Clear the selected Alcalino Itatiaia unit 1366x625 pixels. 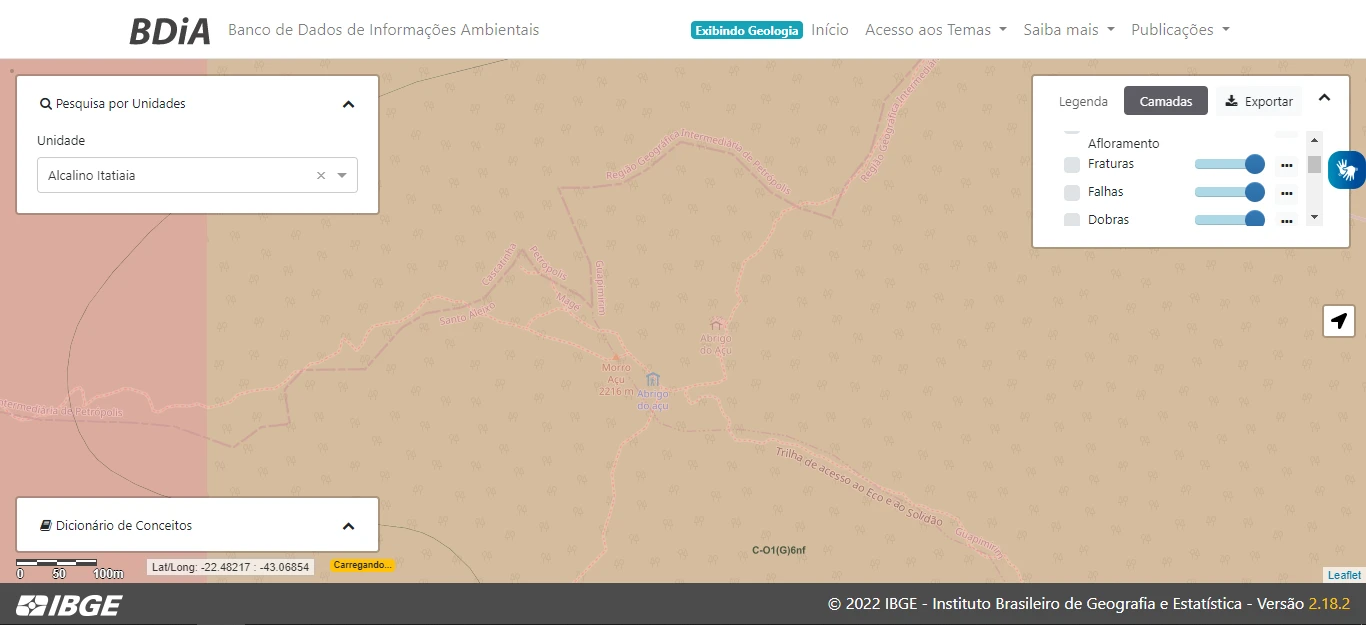(321, 175)
